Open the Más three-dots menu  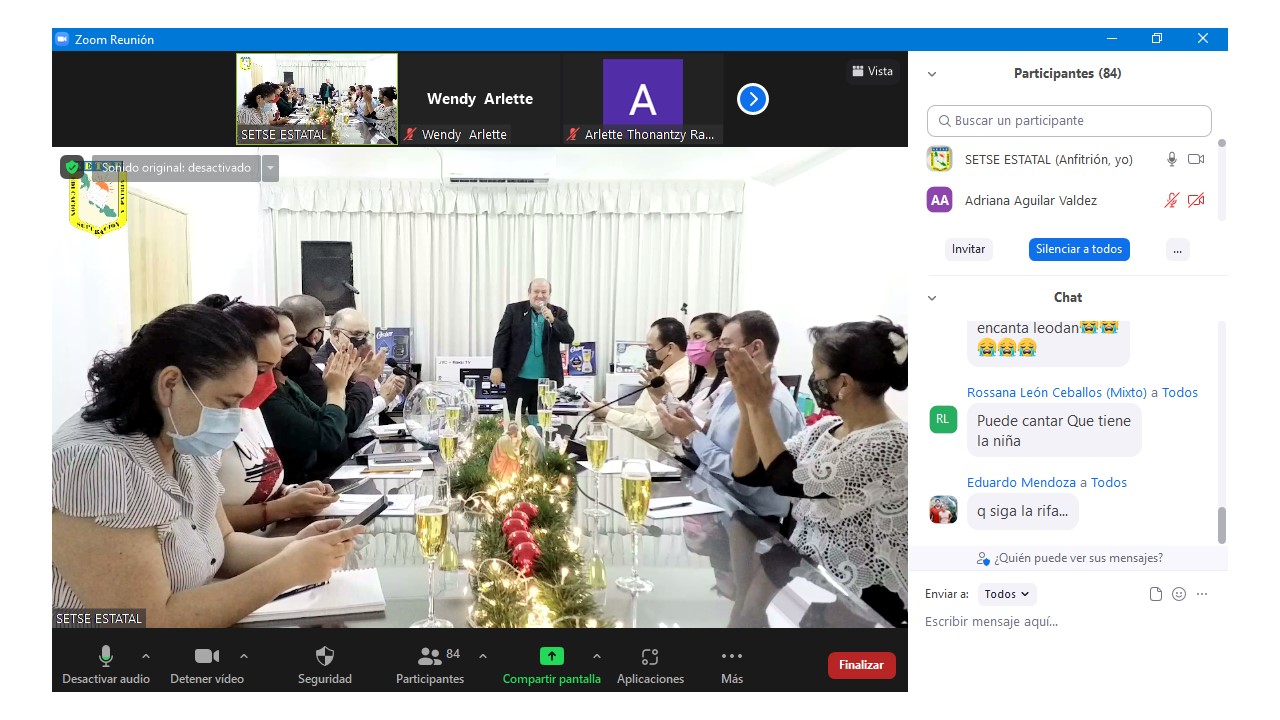click(732, 656)
